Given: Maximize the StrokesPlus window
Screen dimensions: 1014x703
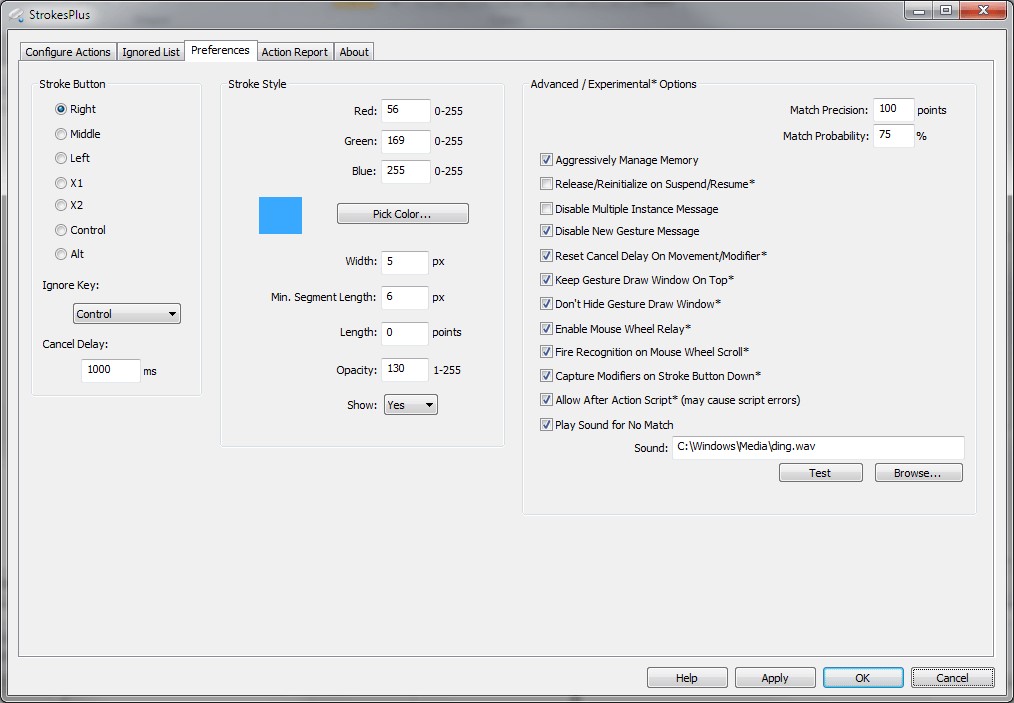Looking at the screenshot, I should click(945, 10).
